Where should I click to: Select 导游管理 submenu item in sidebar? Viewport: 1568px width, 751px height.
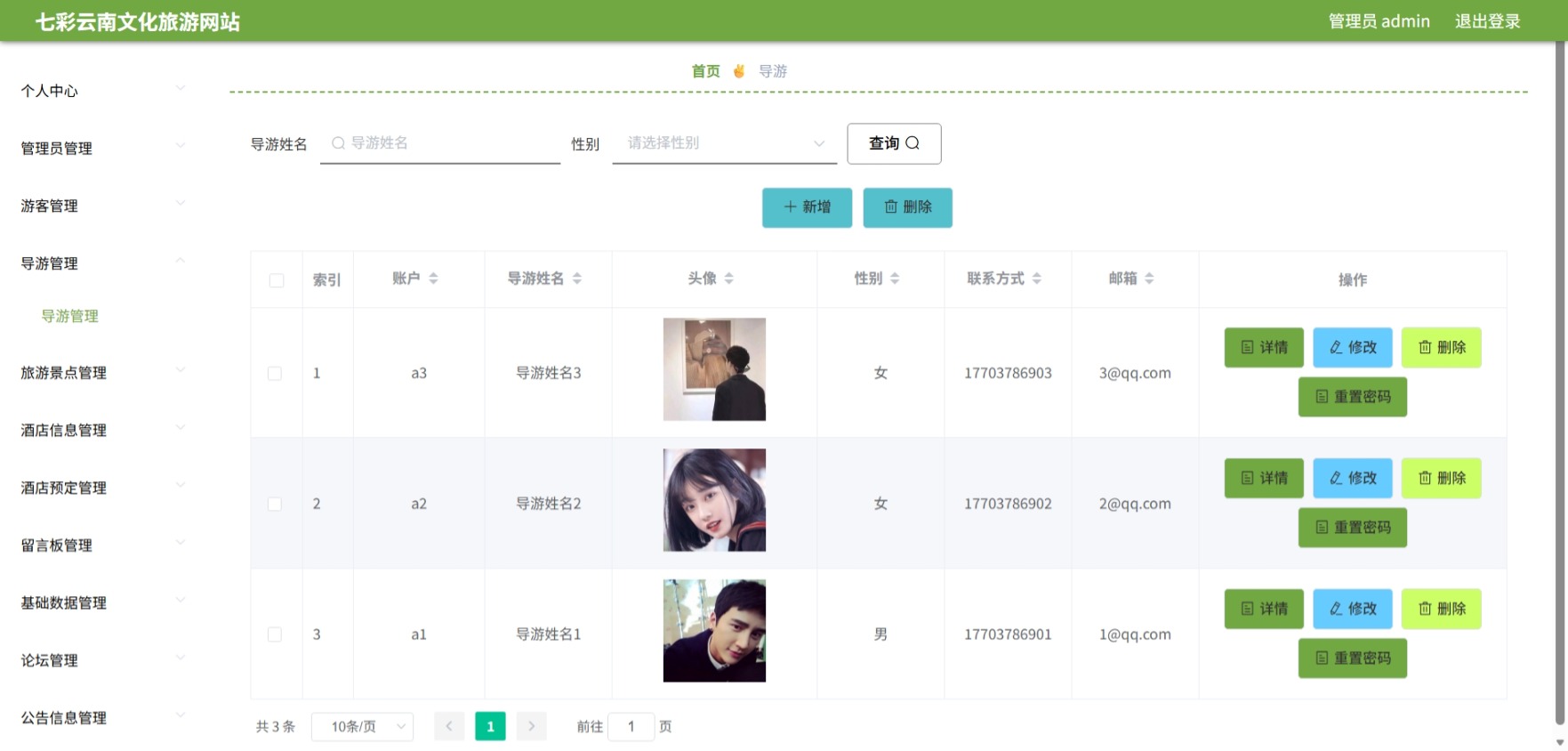(x=70, y=316)
